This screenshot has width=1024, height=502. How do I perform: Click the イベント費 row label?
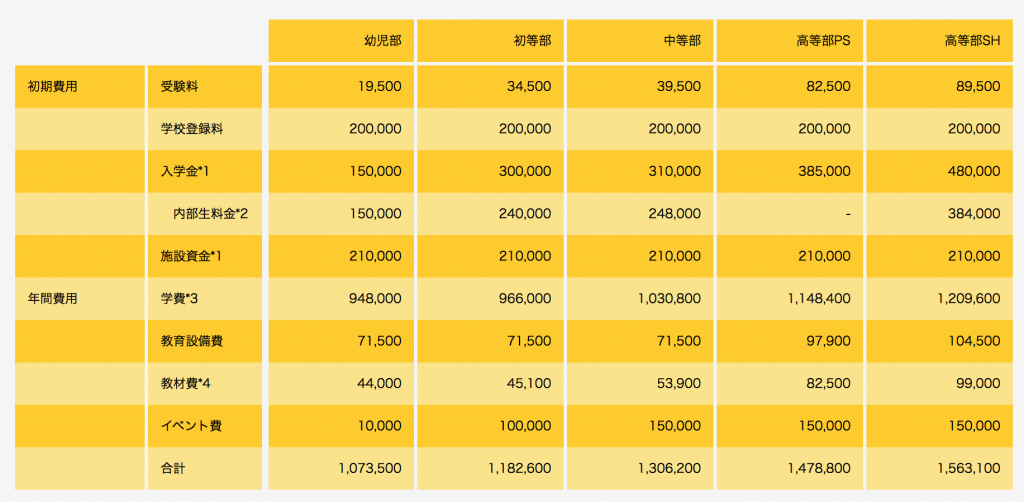tap(191, 426)
